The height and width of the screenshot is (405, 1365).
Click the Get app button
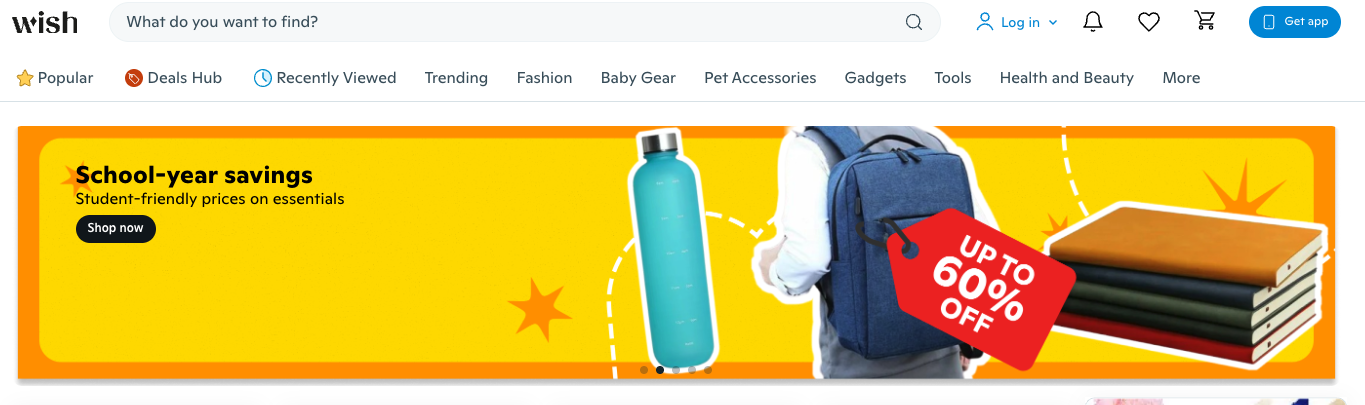pos(1295,22)
